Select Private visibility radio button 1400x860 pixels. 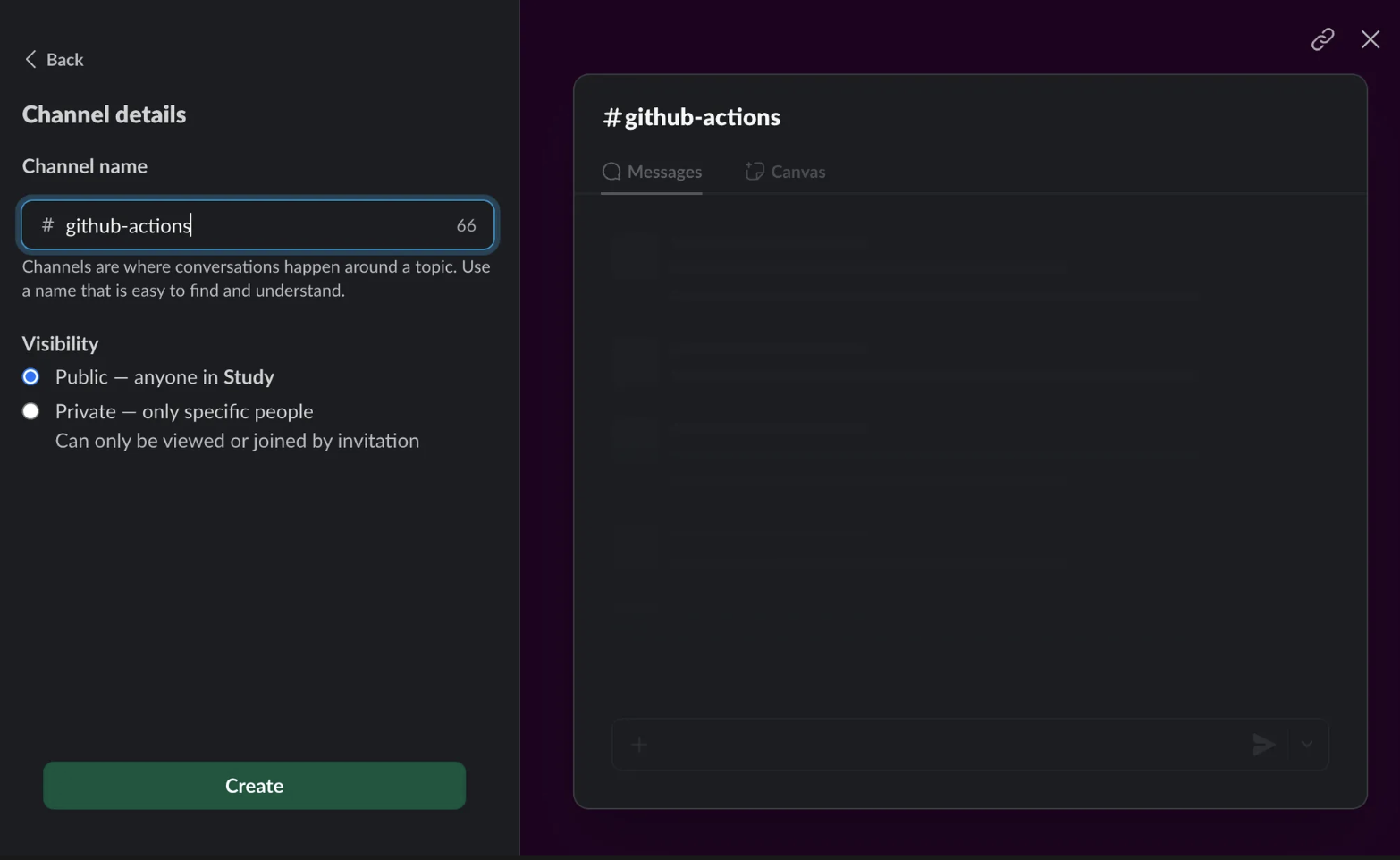(31, 411)
